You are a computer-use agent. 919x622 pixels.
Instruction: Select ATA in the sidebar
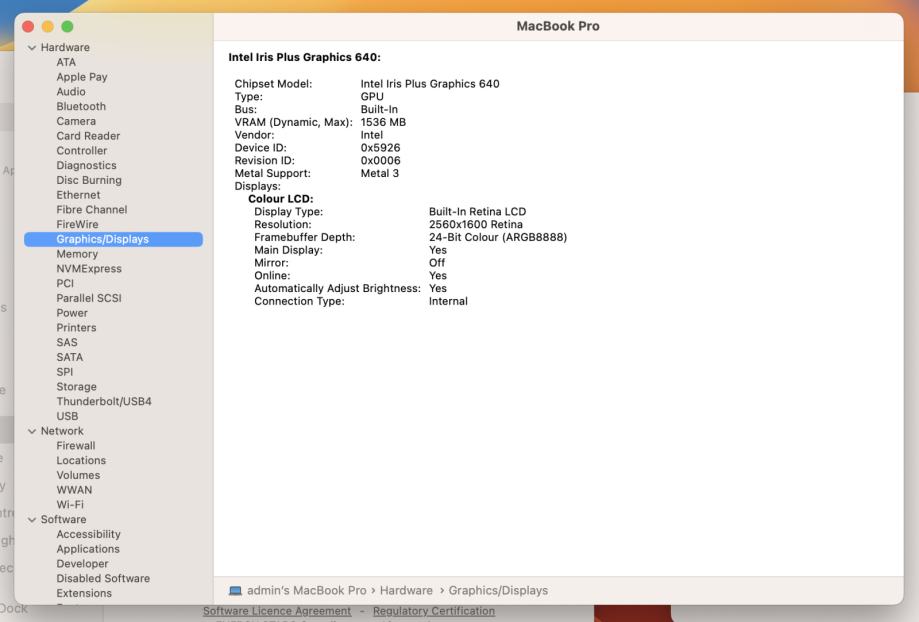66,62
